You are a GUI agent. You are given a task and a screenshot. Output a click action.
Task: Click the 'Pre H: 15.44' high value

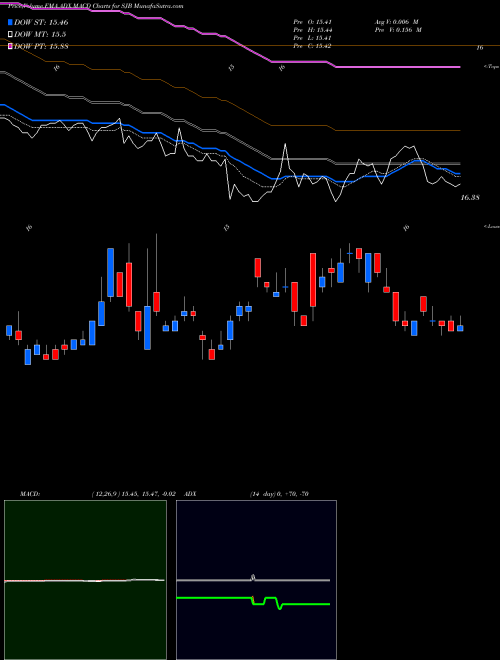(312, 30)
